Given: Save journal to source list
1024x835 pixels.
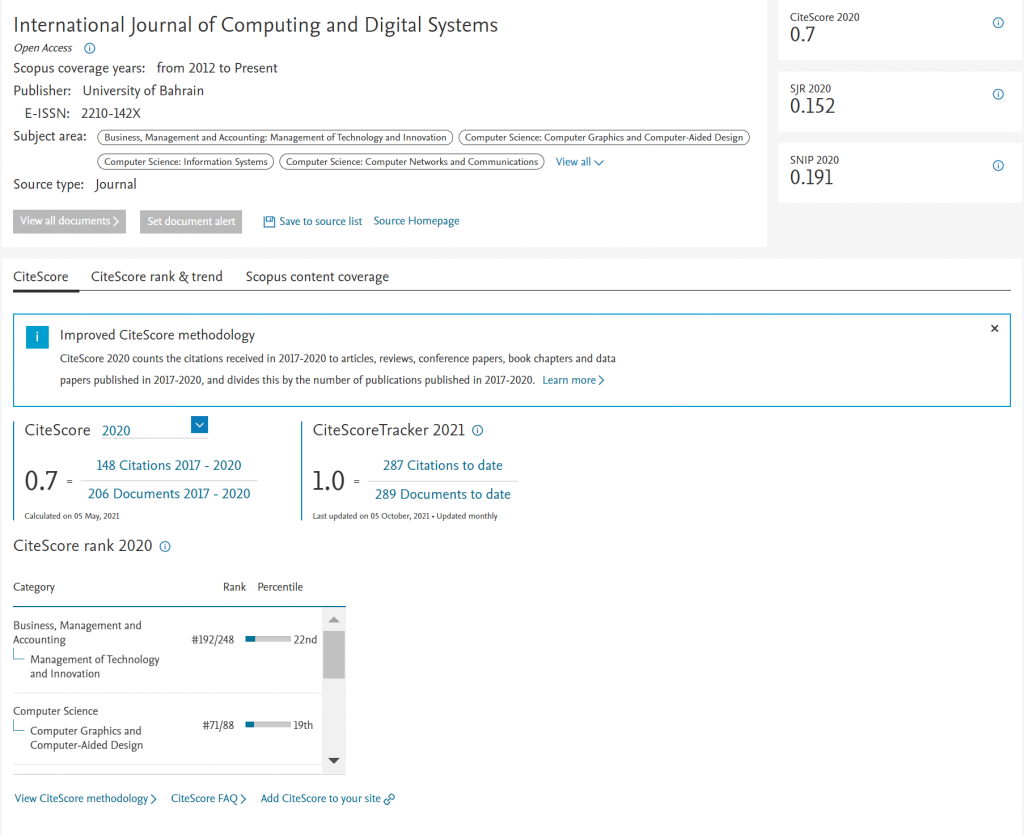Looking at the screenshot, I should pyautogui.click(x=312, y=222).
